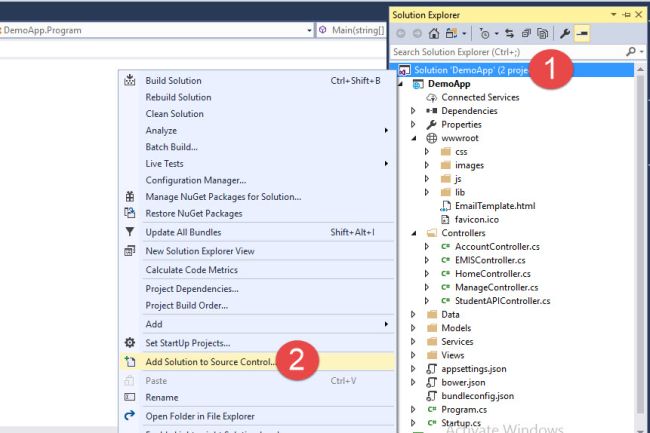The image size is (650, 433).
Task: Expand the js folder arrow
Action: click(x=427, y=179)
